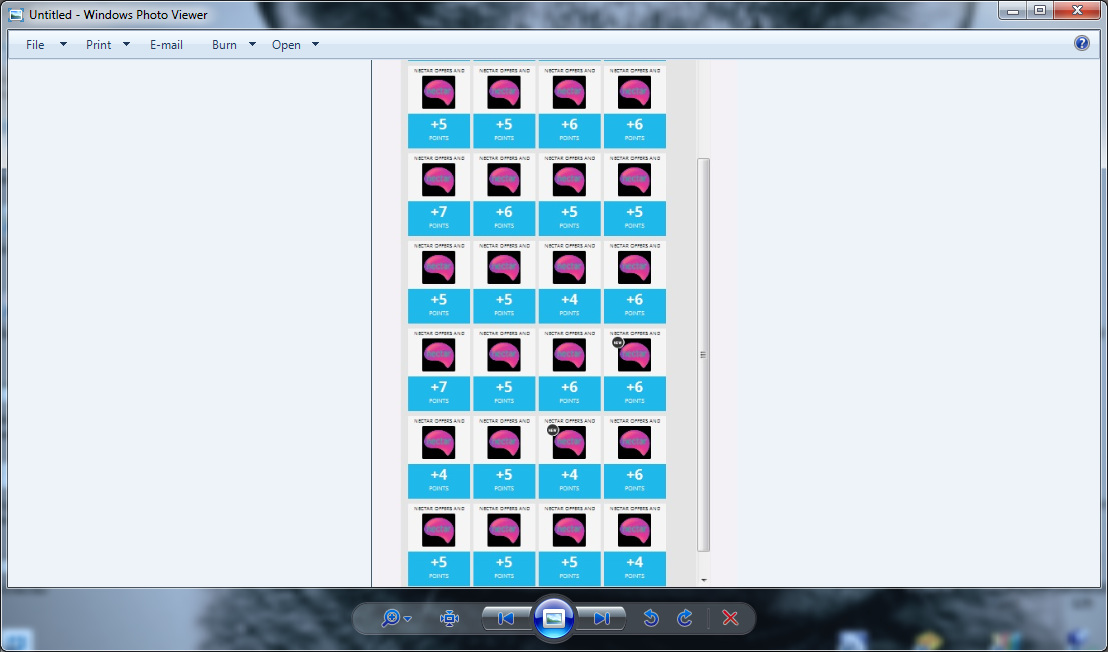Screen dimensions: 1108x652
Task: Open the Burn menu
Action: click(224, 45)
